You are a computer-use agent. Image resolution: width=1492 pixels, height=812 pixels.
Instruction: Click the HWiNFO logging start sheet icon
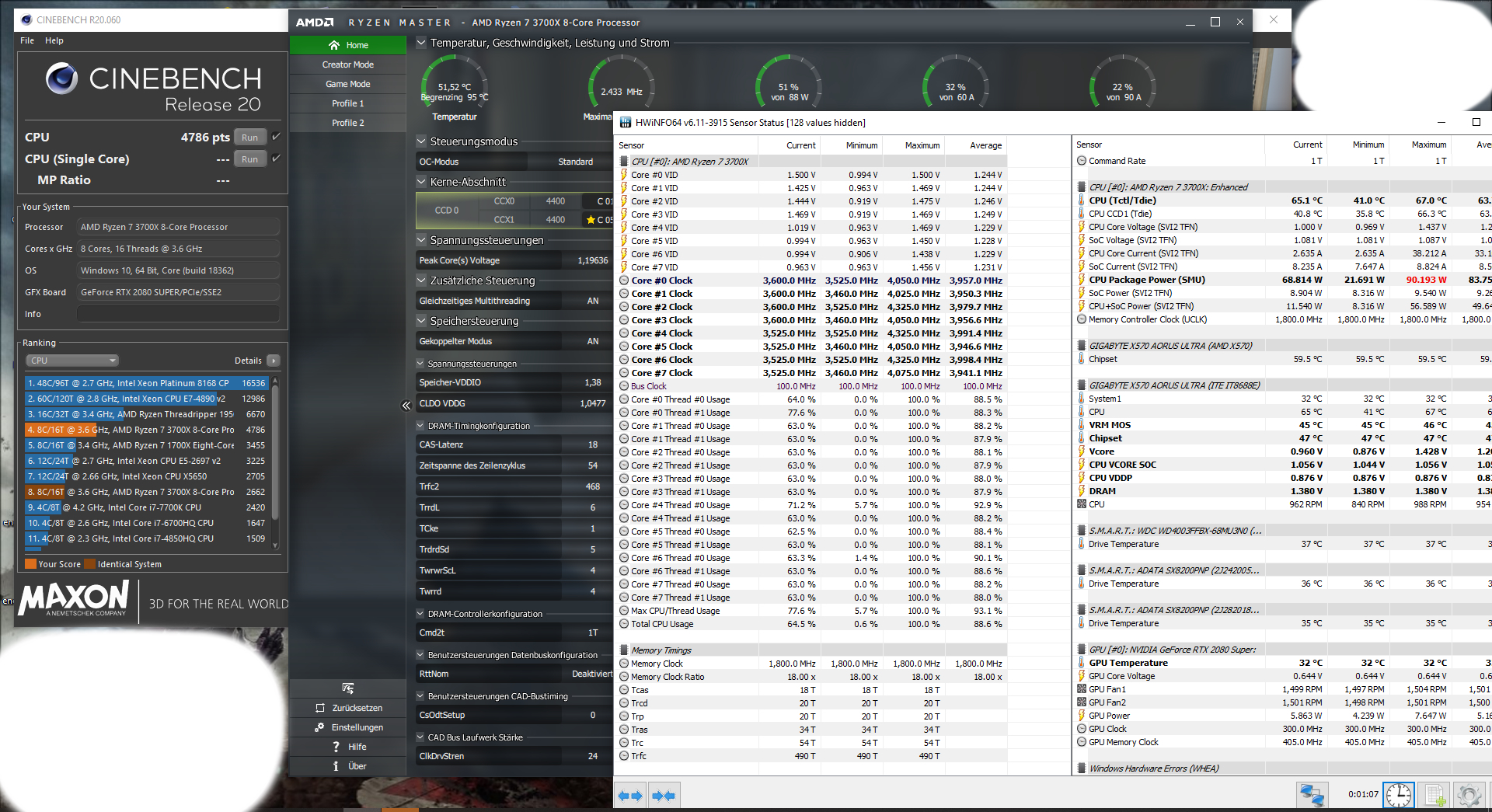coord(1434,795)
